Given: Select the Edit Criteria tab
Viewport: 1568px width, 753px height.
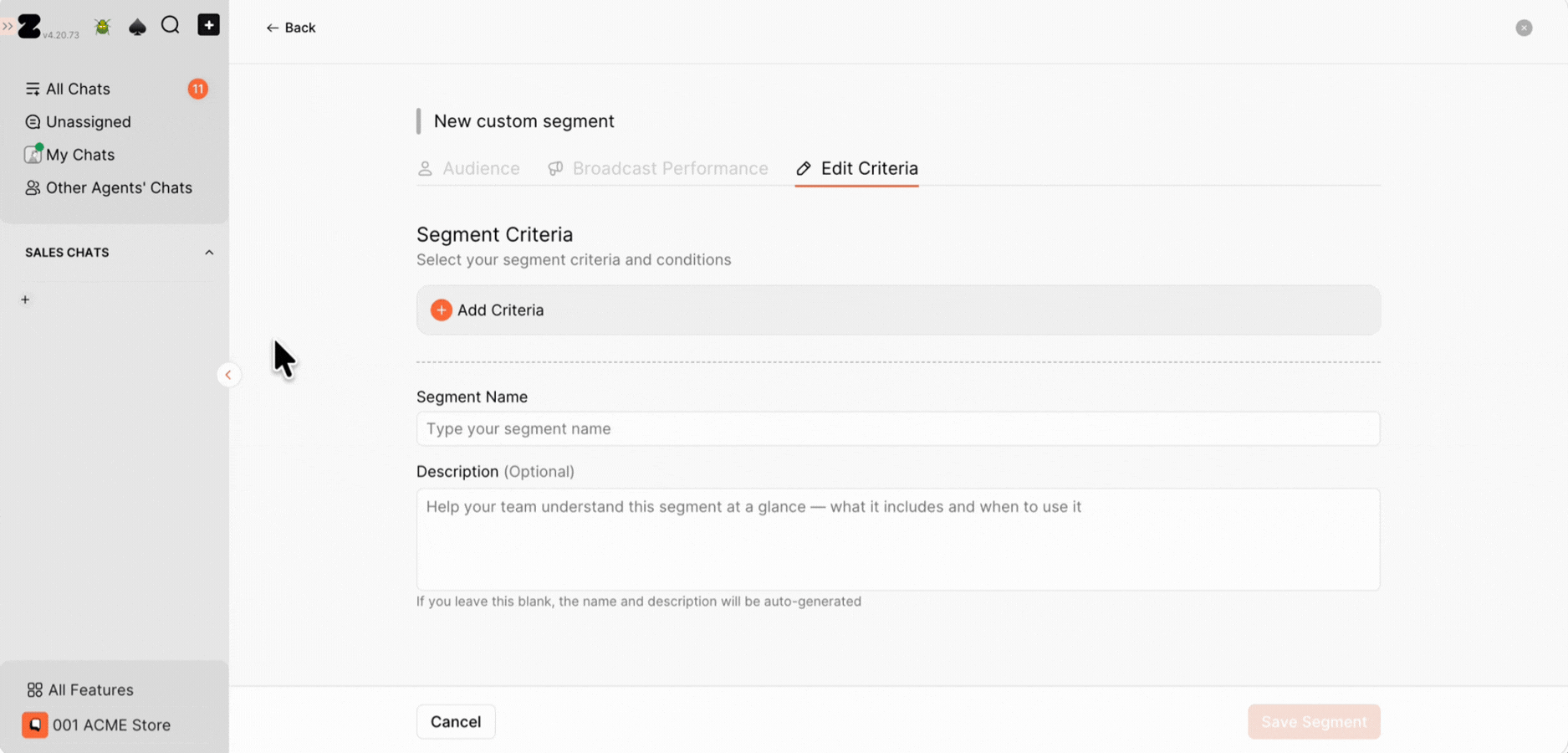Looking at the screenshot, I should tap(856, 168).
